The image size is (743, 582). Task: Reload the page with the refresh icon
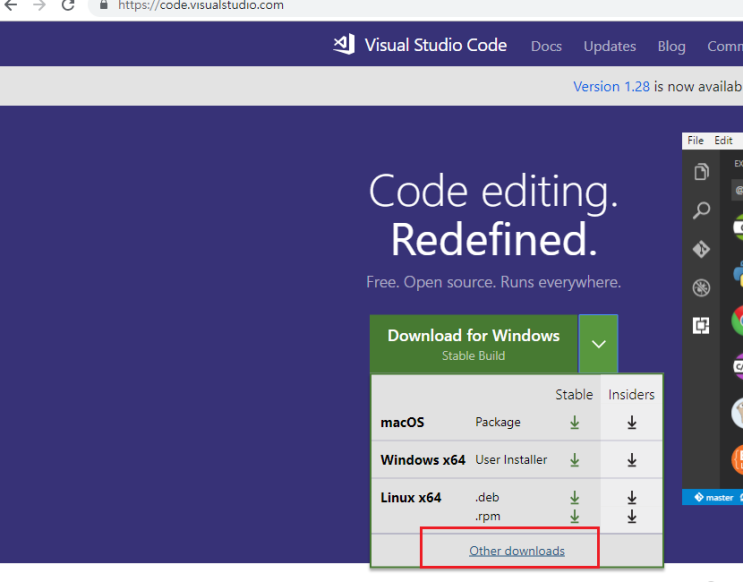[69, 5]
